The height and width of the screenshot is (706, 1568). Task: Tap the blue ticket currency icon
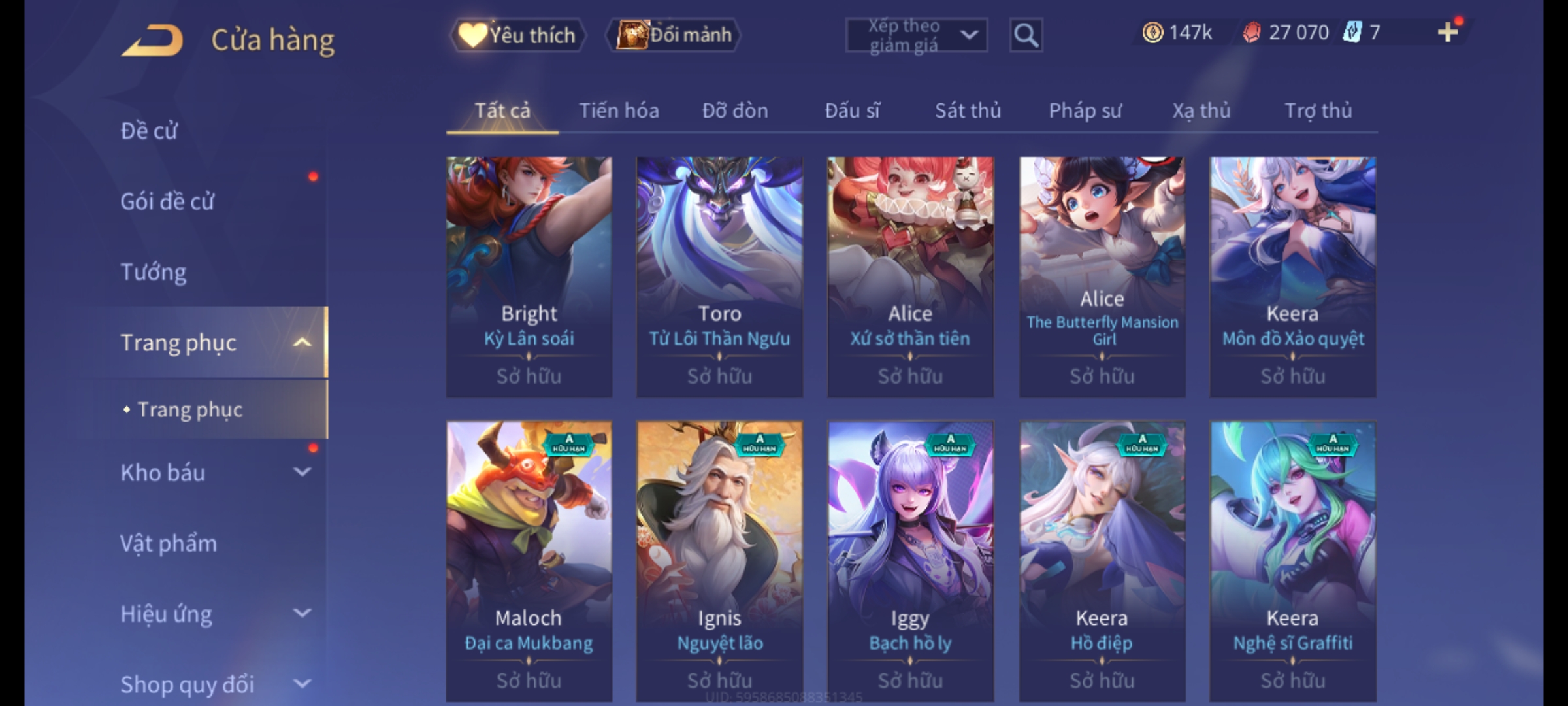pos(1352,32)
